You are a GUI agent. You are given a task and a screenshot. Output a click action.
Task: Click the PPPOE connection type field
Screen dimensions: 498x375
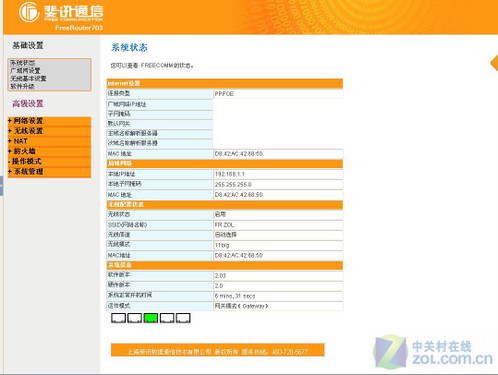click(278, 94)
